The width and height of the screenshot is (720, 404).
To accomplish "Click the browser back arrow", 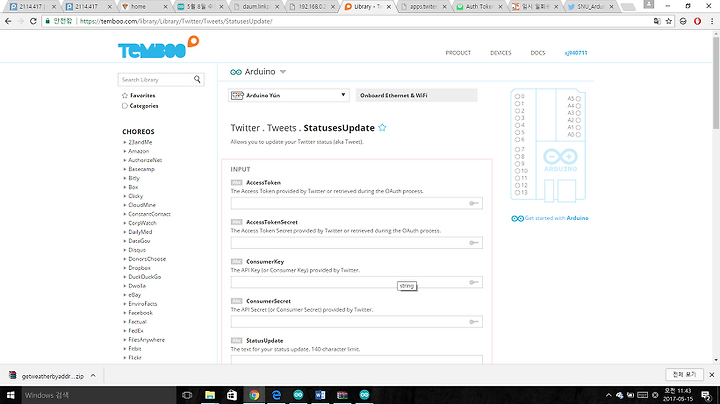I will click(x=8, y=21).
